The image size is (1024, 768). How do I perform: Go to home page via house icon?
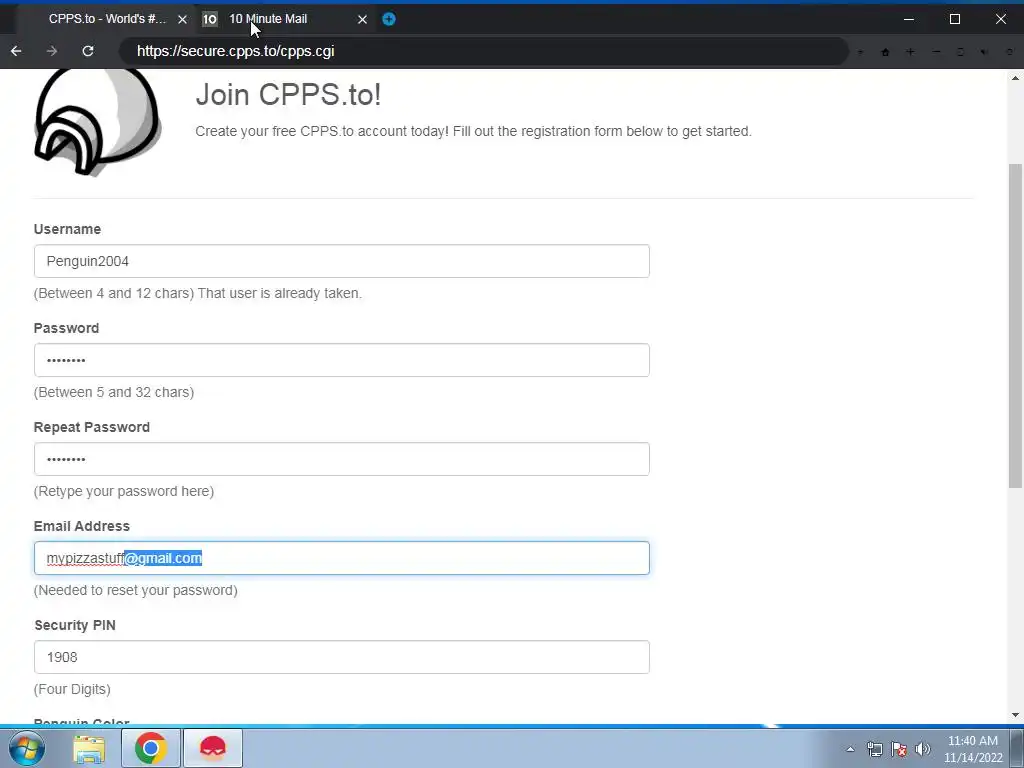click(x=885, y=52)
